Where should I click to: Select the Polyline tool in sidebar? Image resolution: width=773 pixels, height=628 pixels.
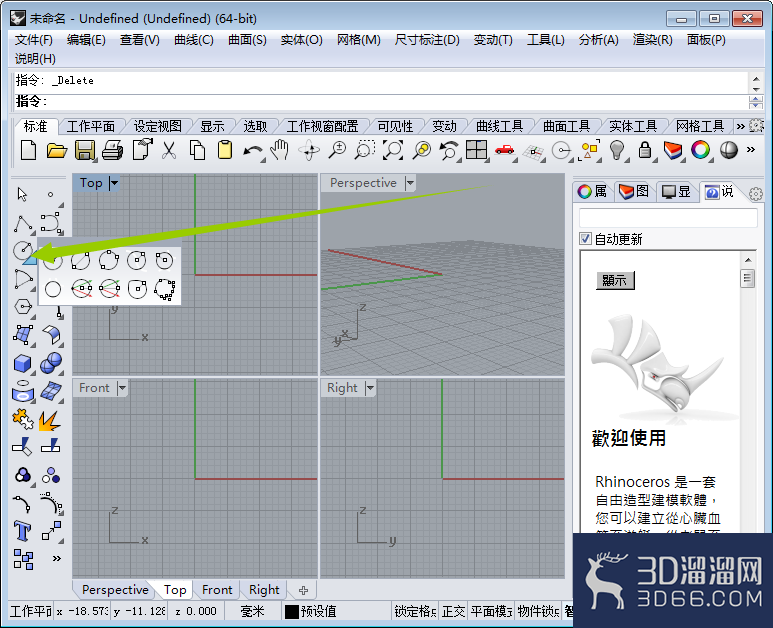click(23, 223)
